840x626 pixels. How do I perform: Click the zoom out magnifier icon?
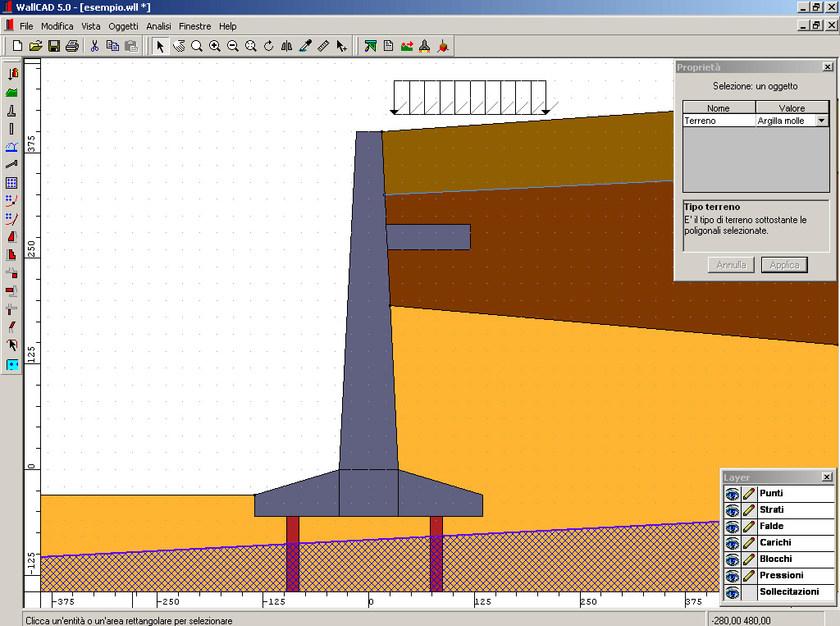(x=233, y=45)
